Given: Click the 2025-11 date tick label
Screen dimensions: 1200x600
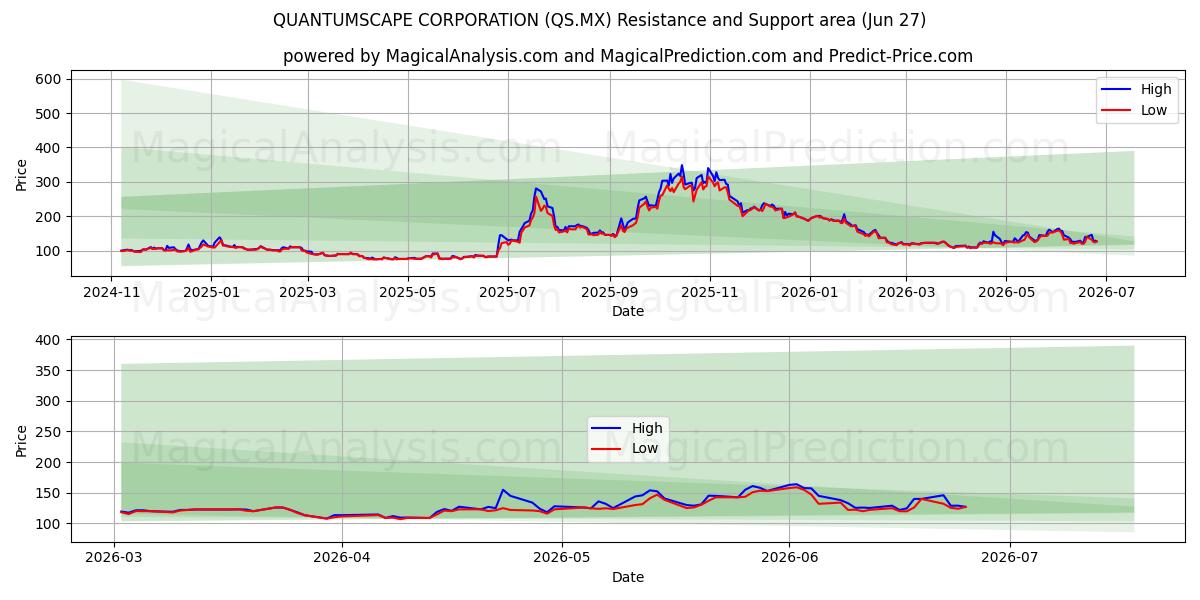Looking at the screenshot, I should click(x=709, y=292).
